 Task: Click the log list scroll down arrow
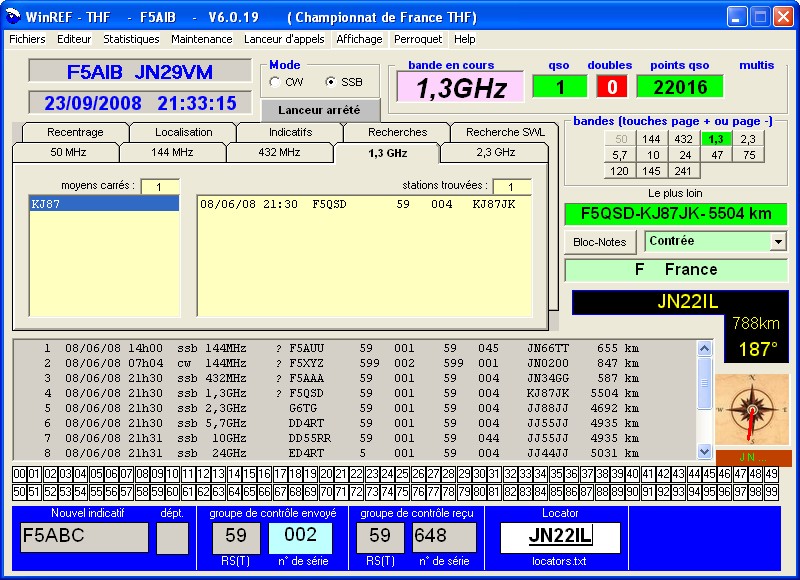point(705,451)
